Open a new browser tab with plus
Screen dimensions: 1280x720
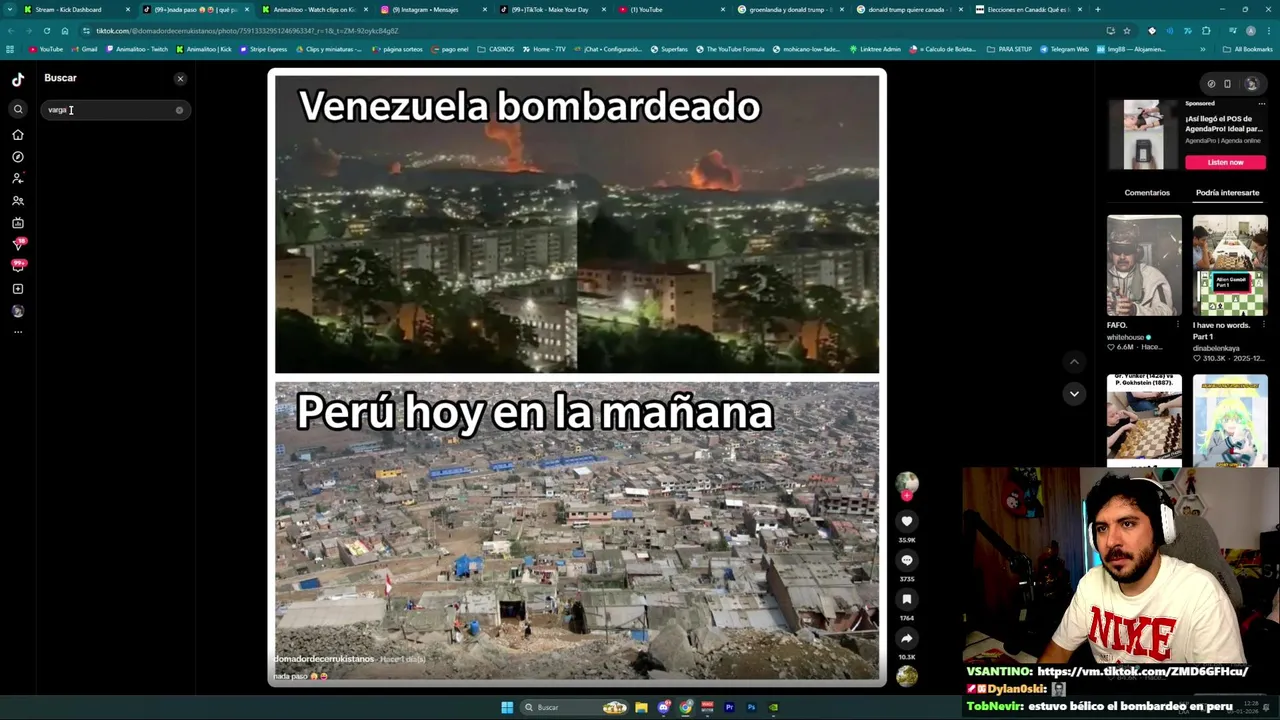1097,9
